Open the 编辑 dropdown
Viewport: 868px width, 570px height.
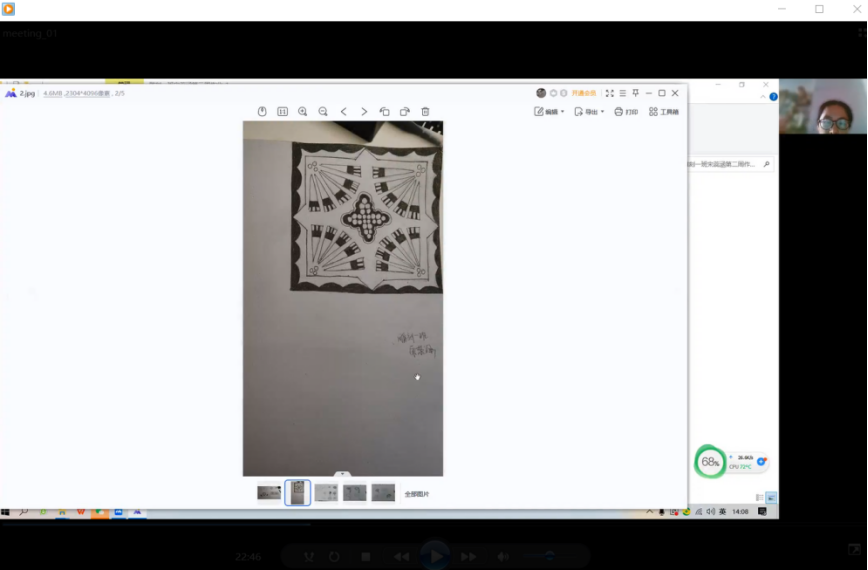[x=550, y=112]
